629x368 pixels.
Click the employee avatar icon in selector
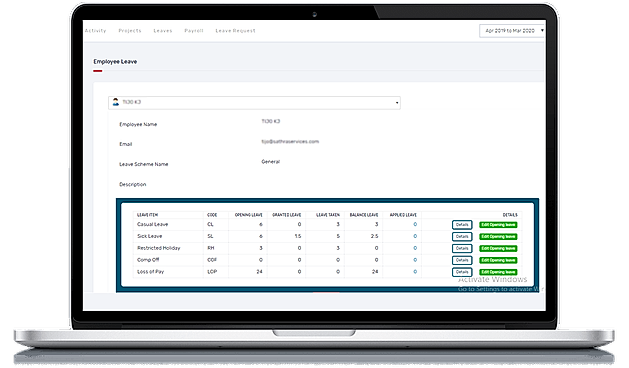pos(116,102)
